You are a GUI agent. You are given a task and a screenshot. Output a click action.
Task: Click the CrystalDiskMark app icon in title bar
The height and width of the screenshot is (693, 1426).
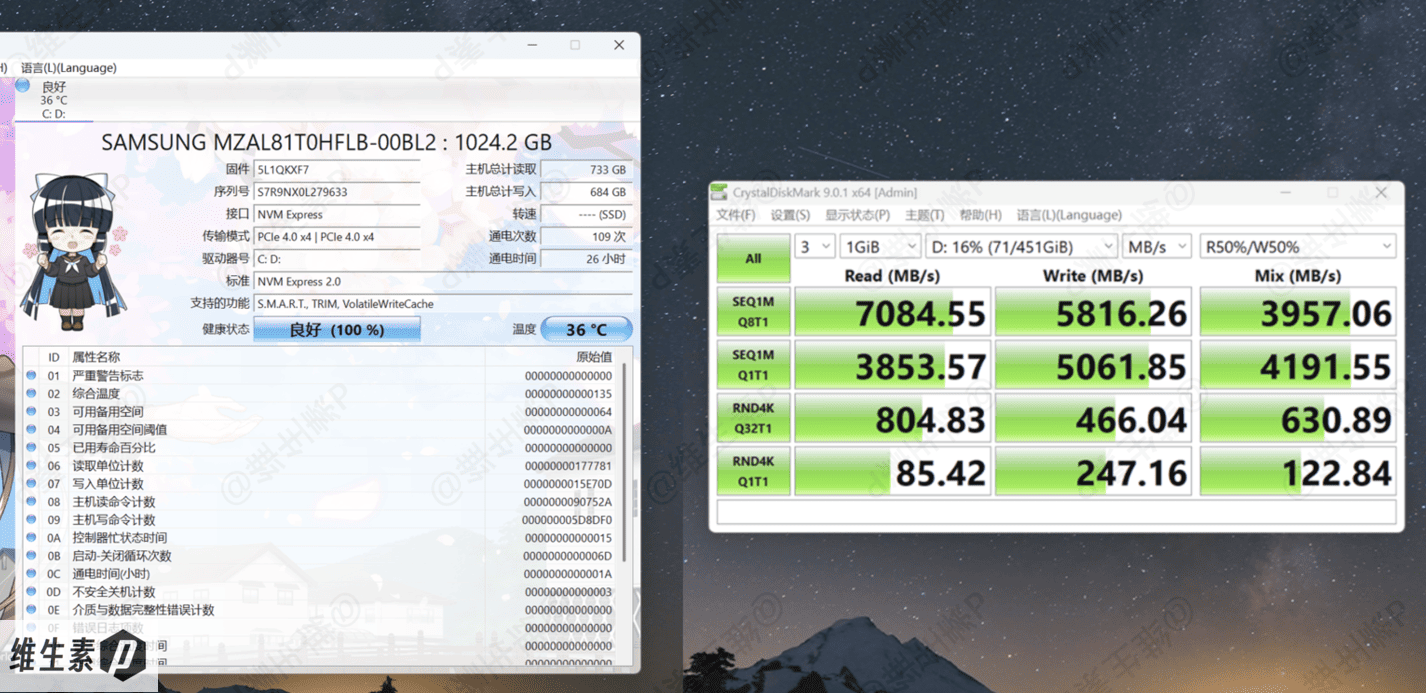[718, 193]
